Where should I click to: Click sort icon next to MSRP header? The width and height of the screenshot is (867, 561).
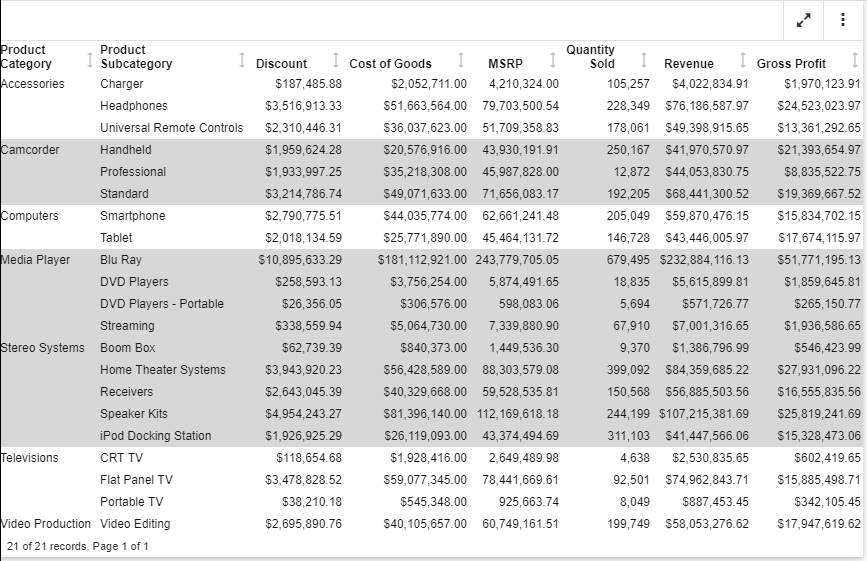[x=553, y=60]
